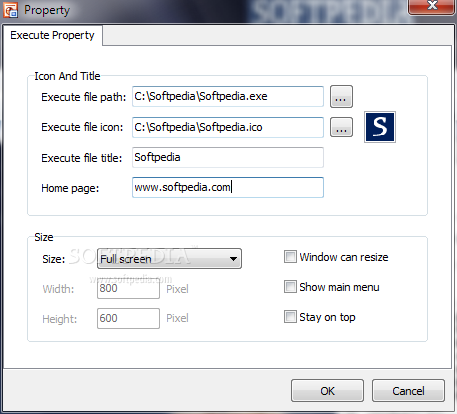Focus the Execute file icon input field
Viewport: 457px width, 414px height.
click(x=228, y=127)
